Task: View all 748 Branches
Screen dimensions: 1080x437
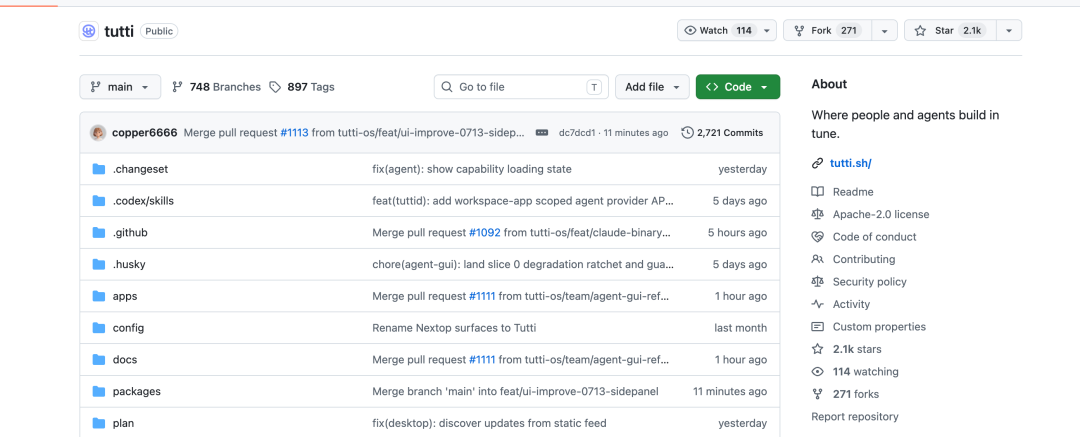Action: (x=216, y=87)
